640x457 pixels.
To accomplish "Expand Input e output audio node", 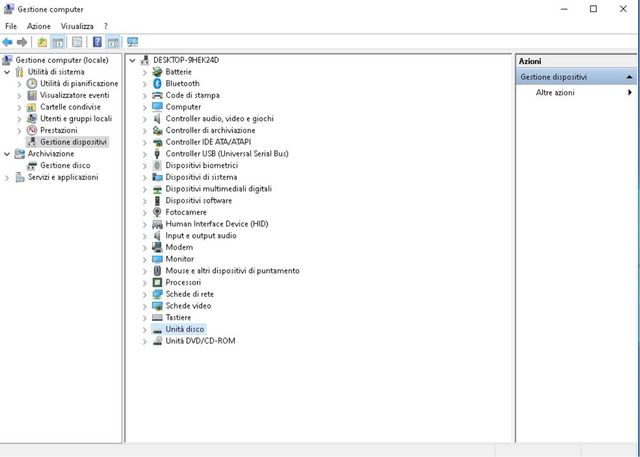I will pos(144,236).
